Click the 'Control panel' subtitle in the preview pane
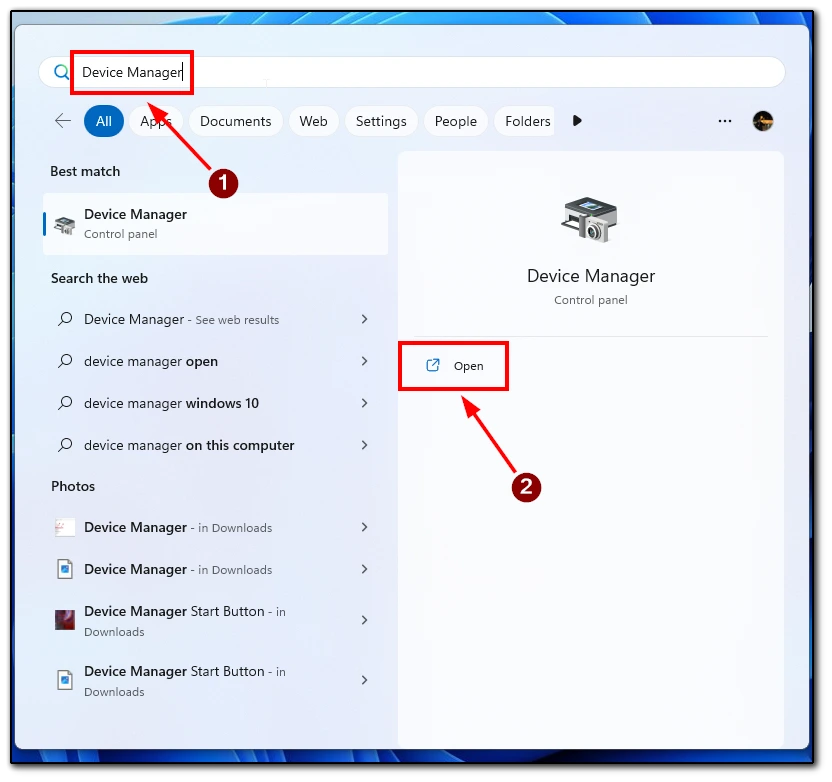The image size is (832, 782). point(591,300)
